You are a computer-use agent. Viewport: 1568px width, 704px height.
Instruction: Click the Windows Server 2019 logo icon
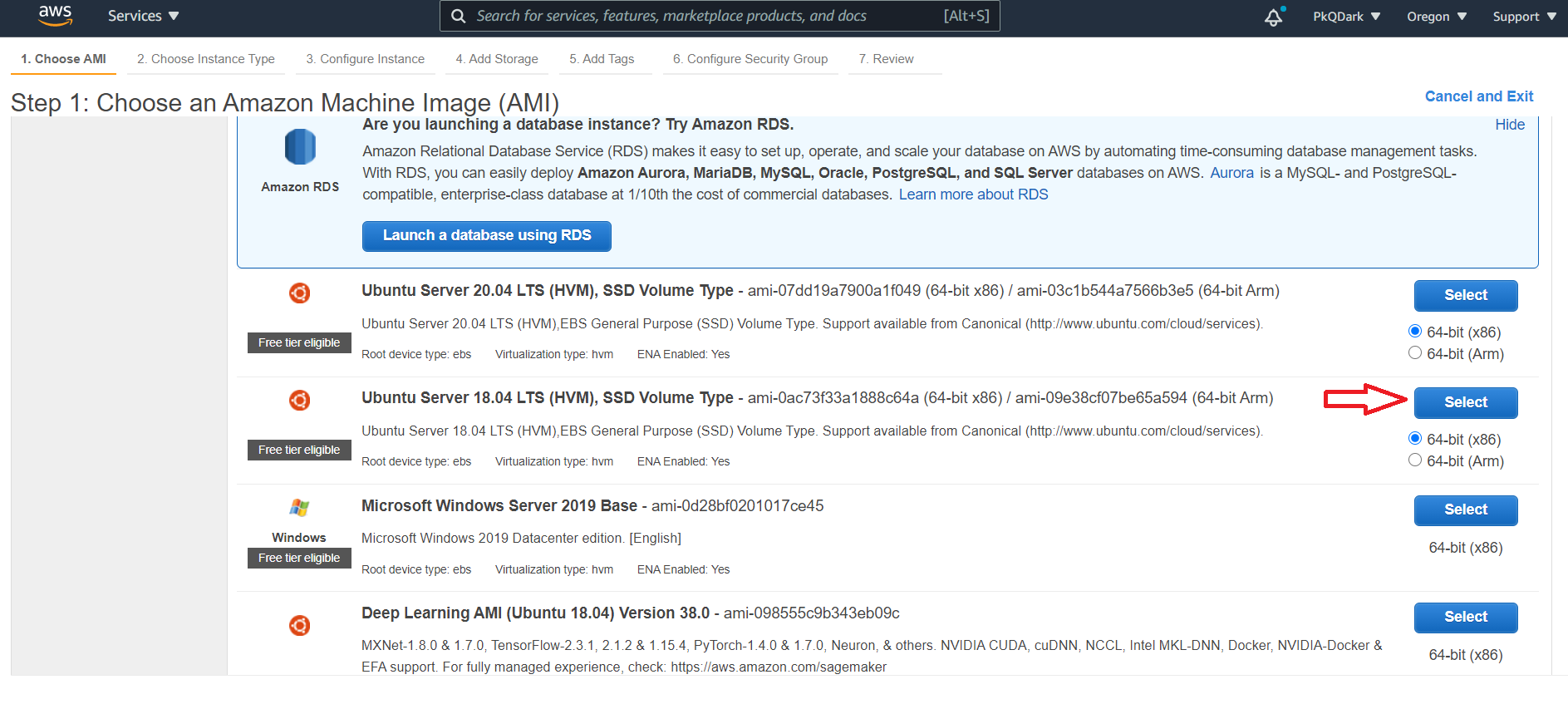click(299, 507)
